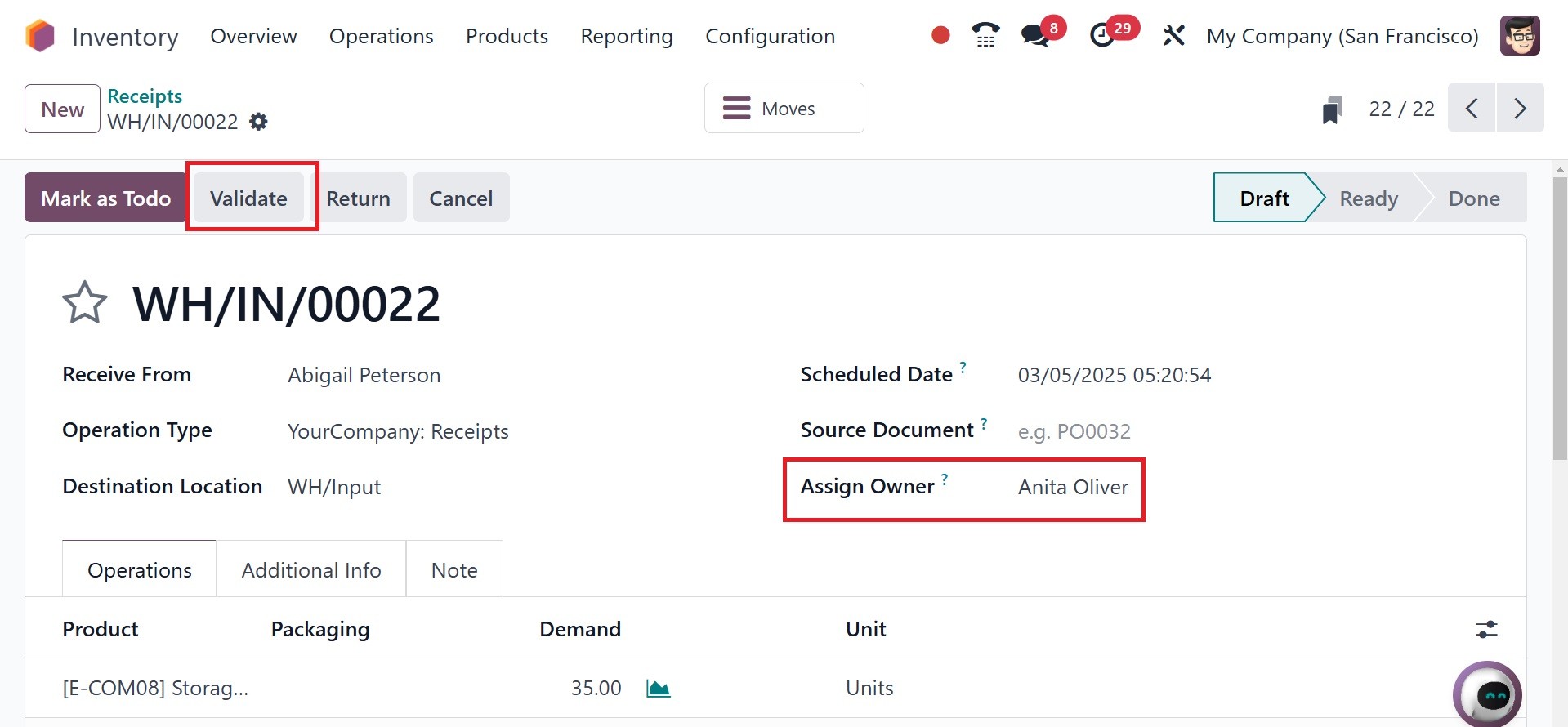
Task: Click the Return button
Action: (358, 198)
